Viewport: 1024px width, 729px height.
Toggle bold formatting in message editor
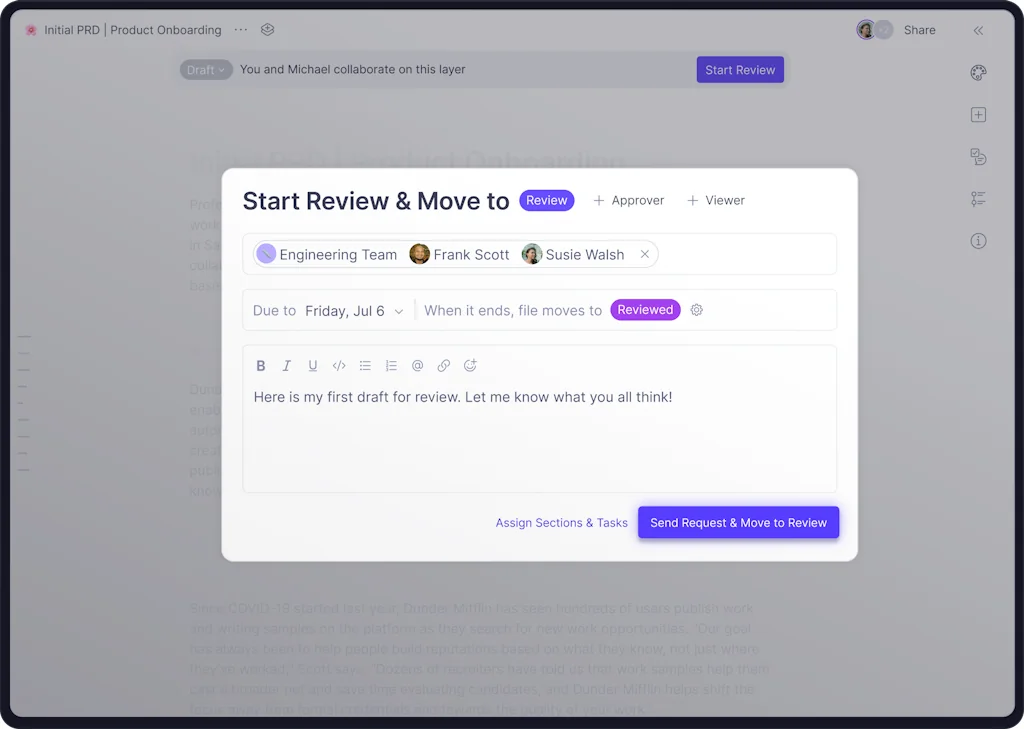[x=261, y=366]
